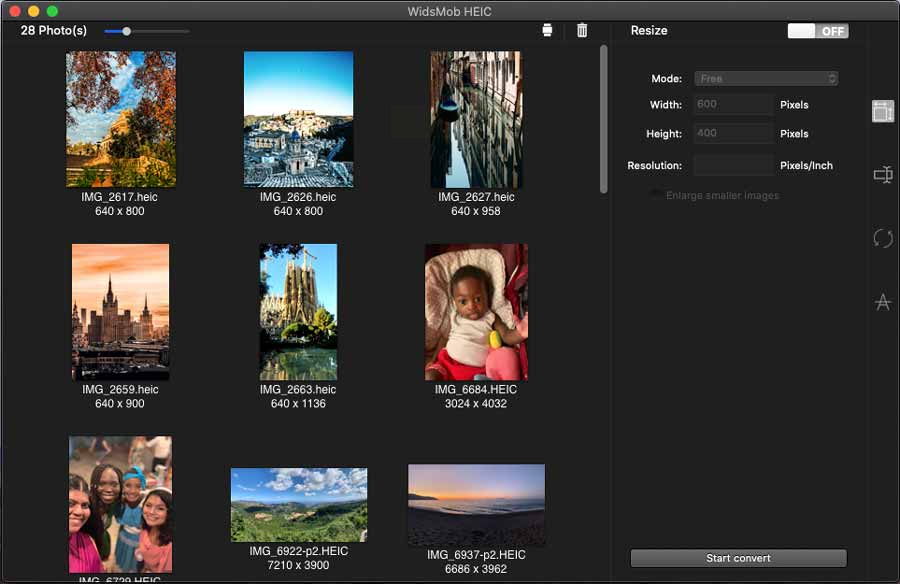The image size is (900, 584).
Task: Click the print icon in the top toolbar
Action: (x=547, y=30)
